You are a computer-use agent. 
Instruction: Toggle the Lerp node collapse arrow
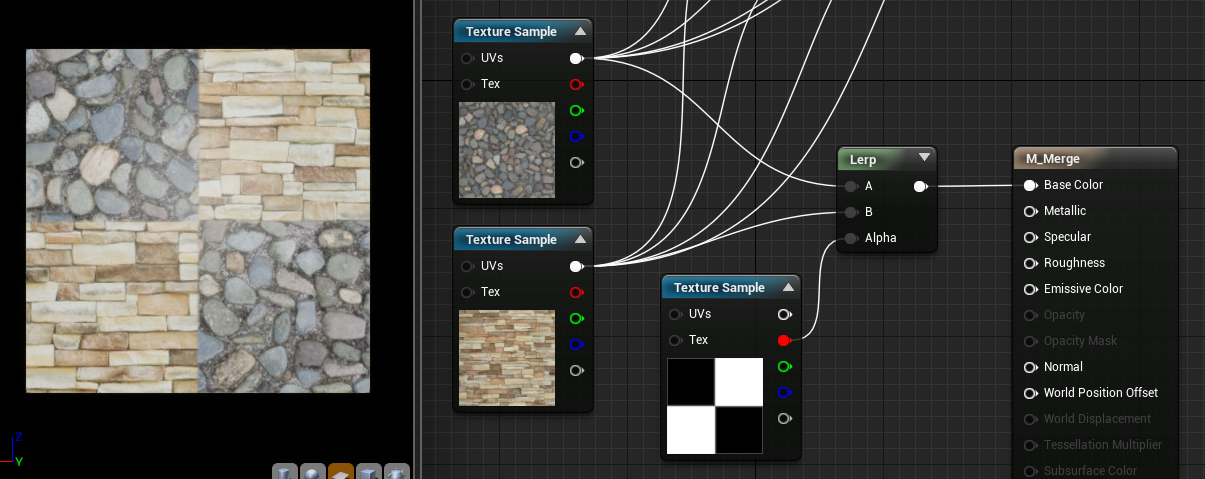pyautogui.click(x=925, y=158)
